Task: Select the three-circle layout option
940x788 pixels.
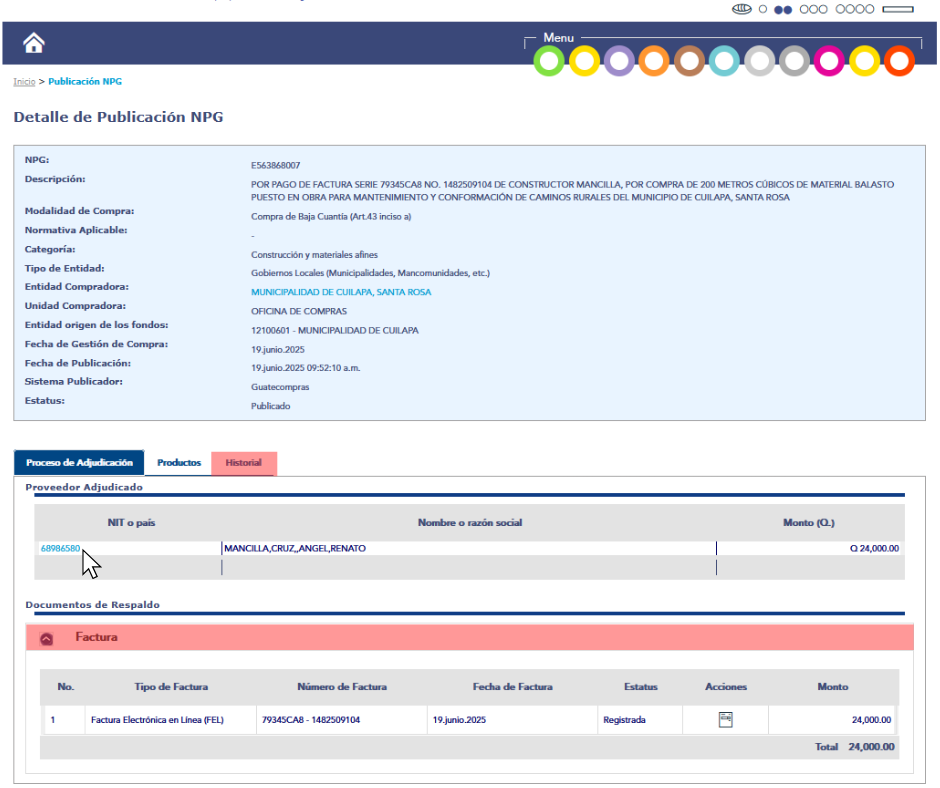Action: (813, 9)
